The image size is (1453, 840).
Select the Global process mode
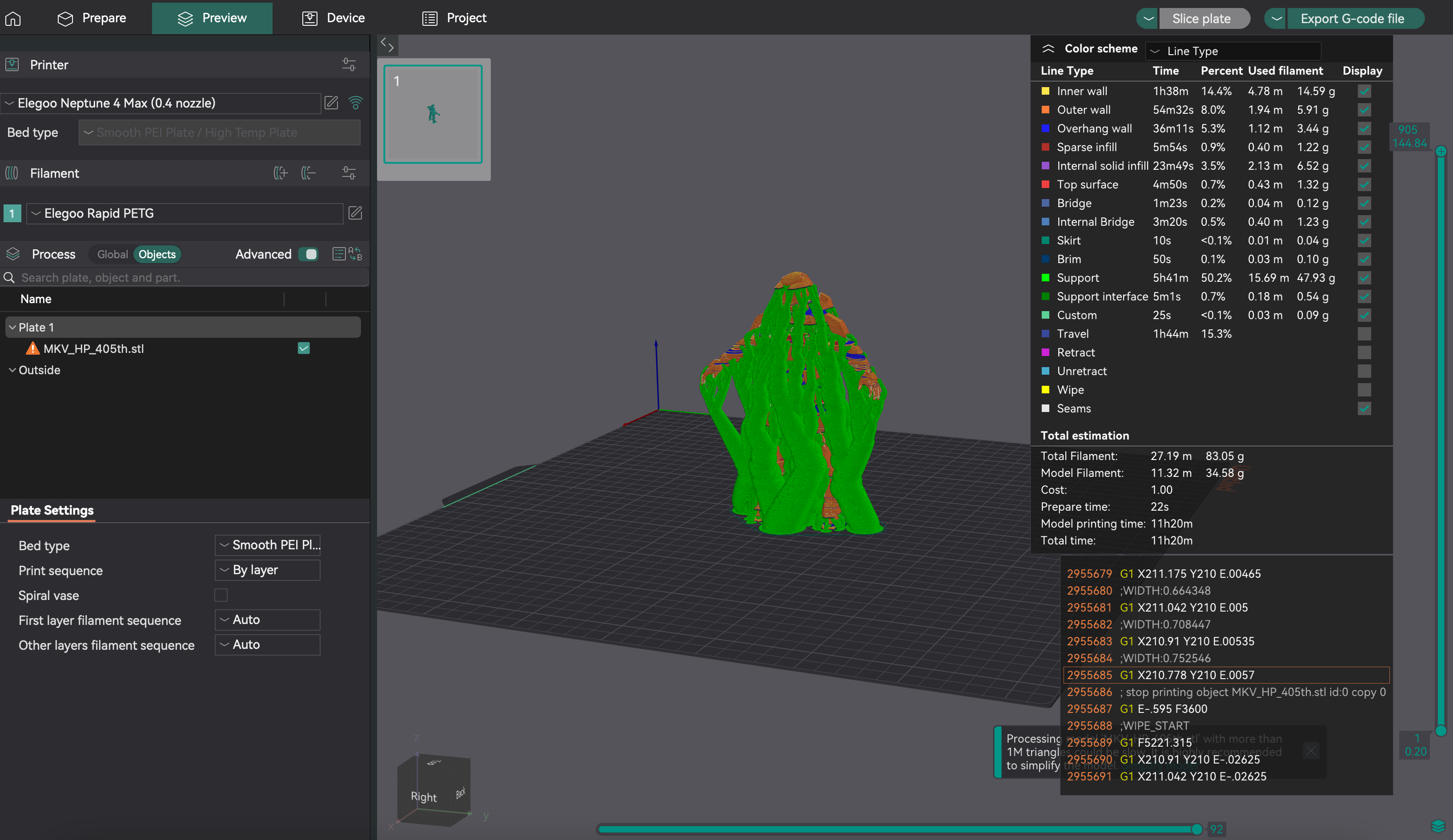coord(112,254)
